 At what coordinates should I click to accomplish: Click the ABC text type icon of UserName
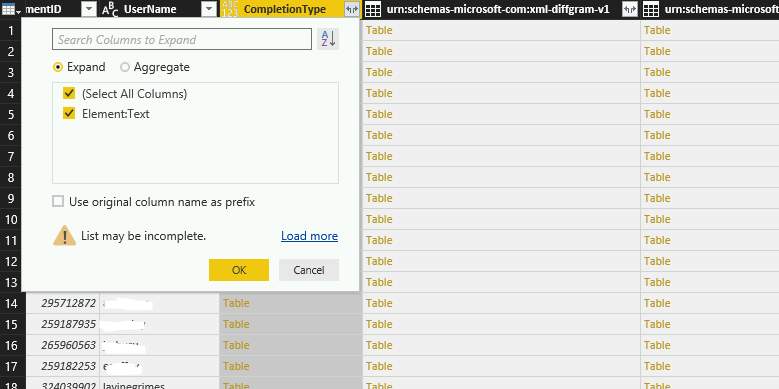point(110,9)
